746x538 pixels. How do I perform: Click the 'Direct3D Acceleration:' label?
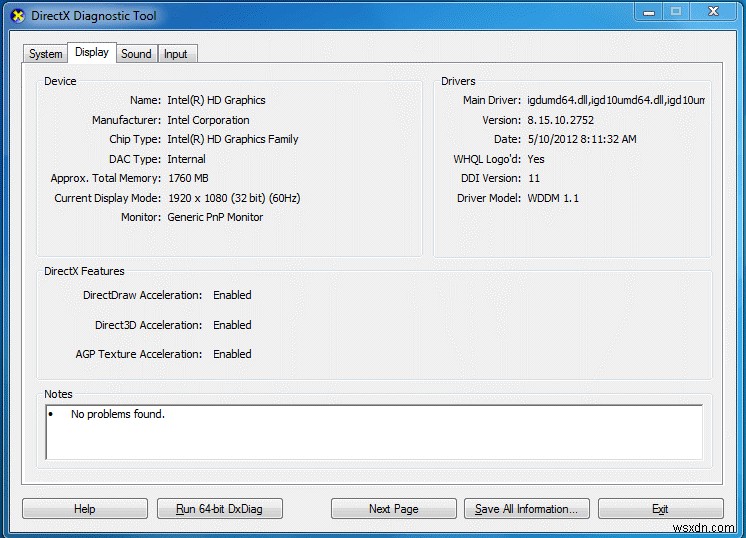(x=148, y=325)
